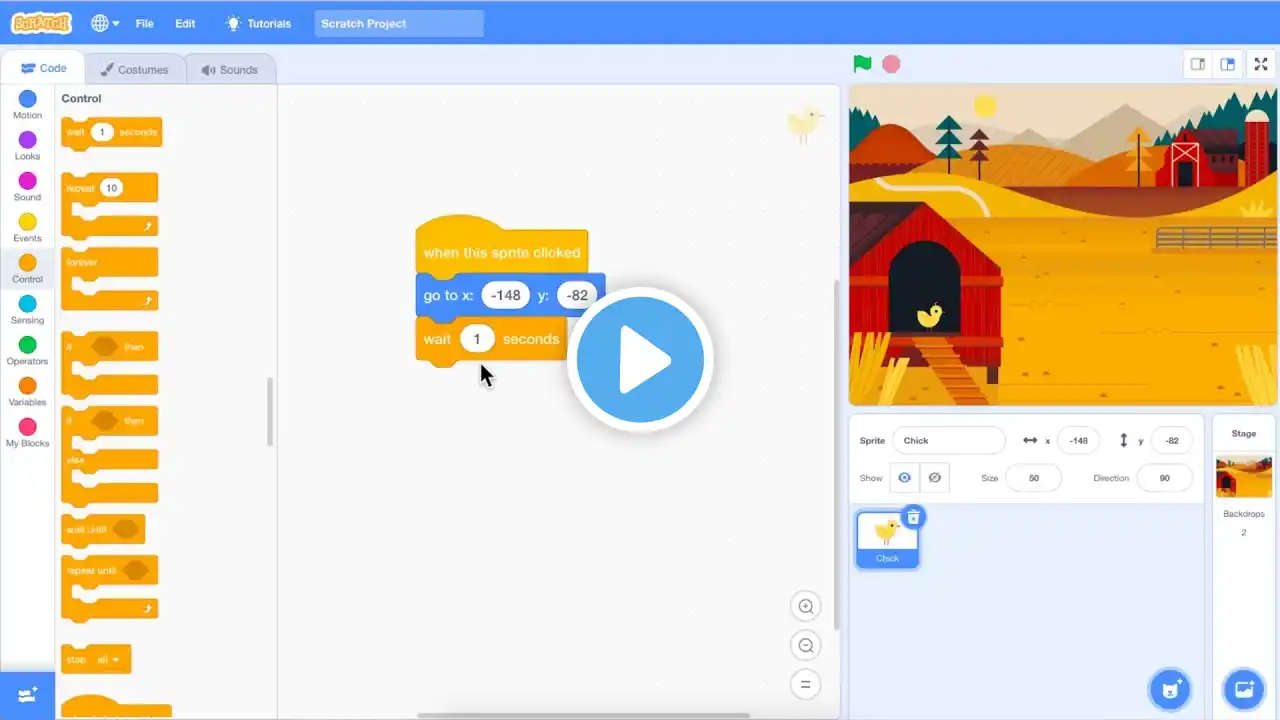Open the Choose a Sprite button
Image resolution: width=1280 pixels, height=720 pixels.
pos(1169,689)
